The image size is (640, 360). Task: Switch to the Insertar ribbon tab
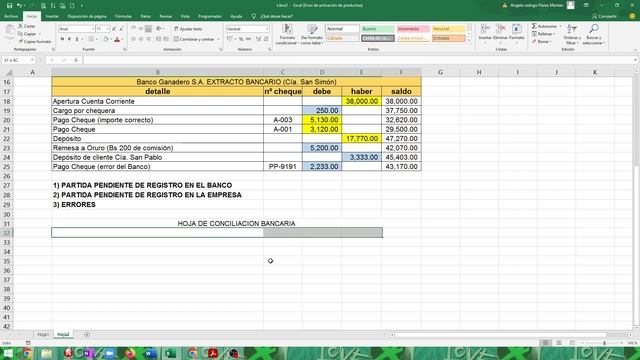52,16
